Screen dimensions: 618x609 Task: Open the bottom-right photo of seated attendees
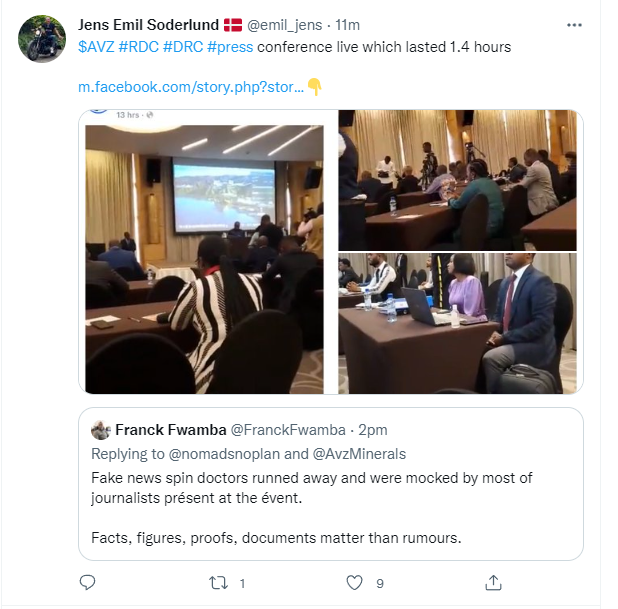[457, 322]
